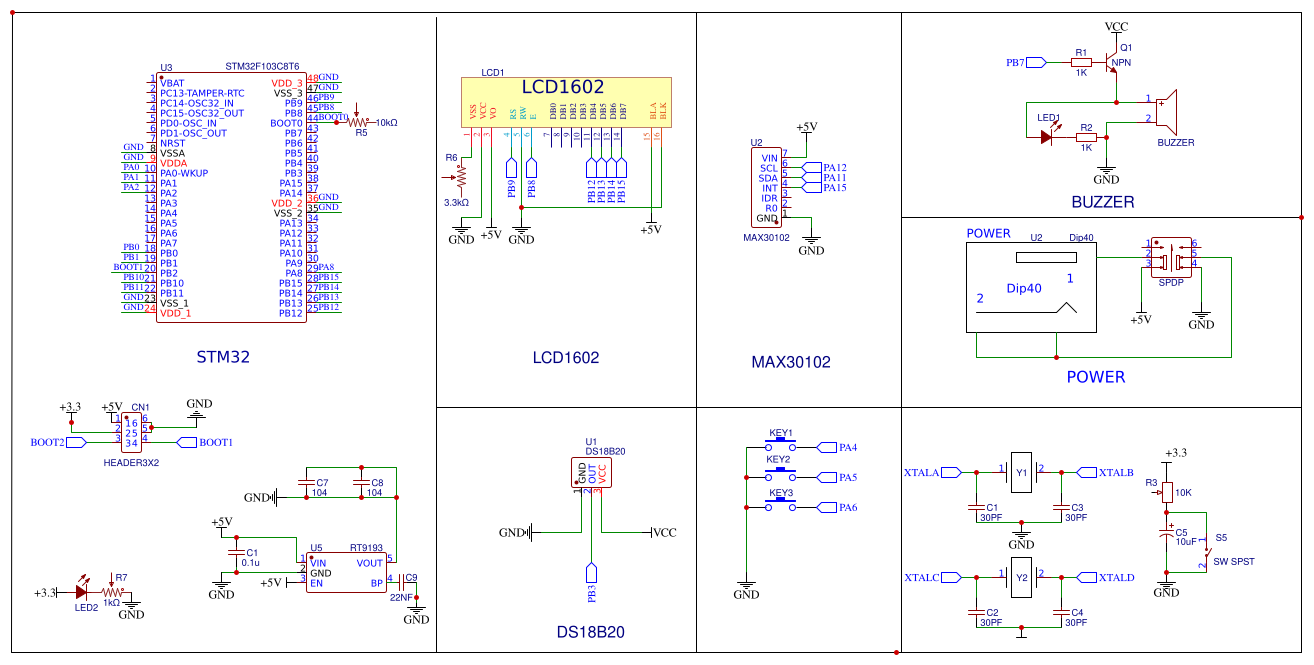Image resolution: width=1314 pixels, height=665 pixels.
Task: Select the +3.3 power label above R3
Action: click(1174, 453)
